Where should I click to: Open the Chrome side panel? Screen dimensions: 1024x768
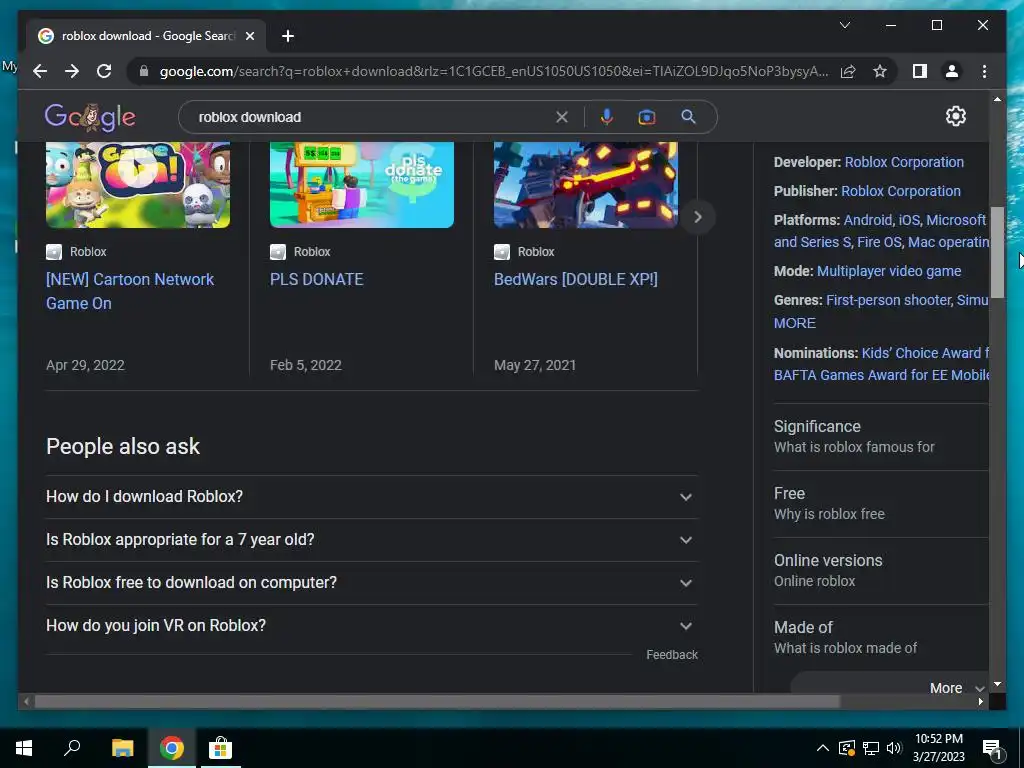pyautogui.click(x=920, y=71)
